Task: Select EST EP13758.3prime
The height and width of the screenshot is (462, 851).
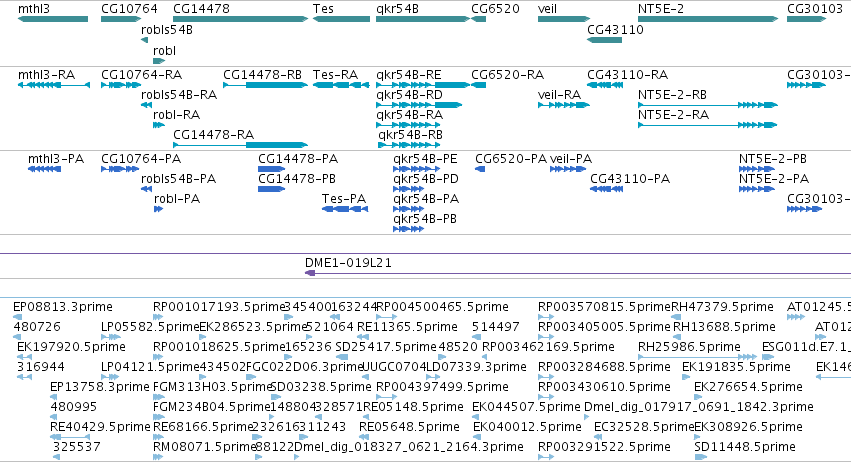Action: click(54, 397)
